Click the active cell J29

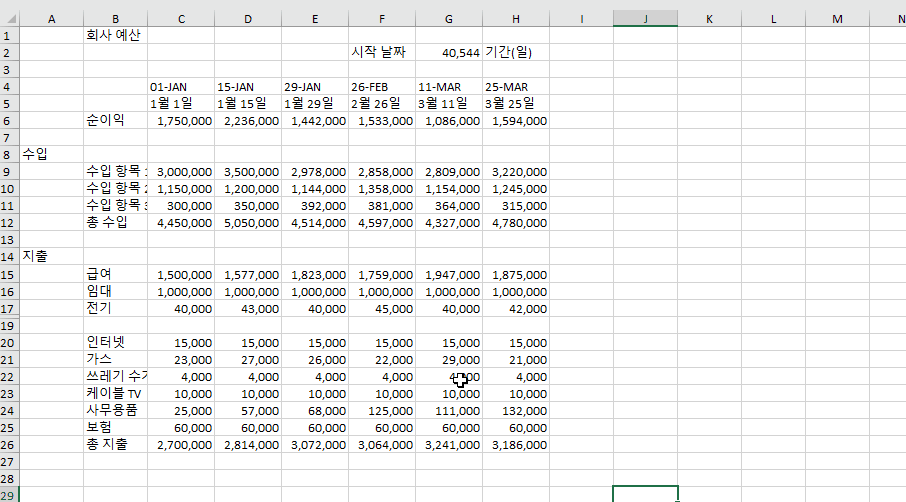[645, 494]
